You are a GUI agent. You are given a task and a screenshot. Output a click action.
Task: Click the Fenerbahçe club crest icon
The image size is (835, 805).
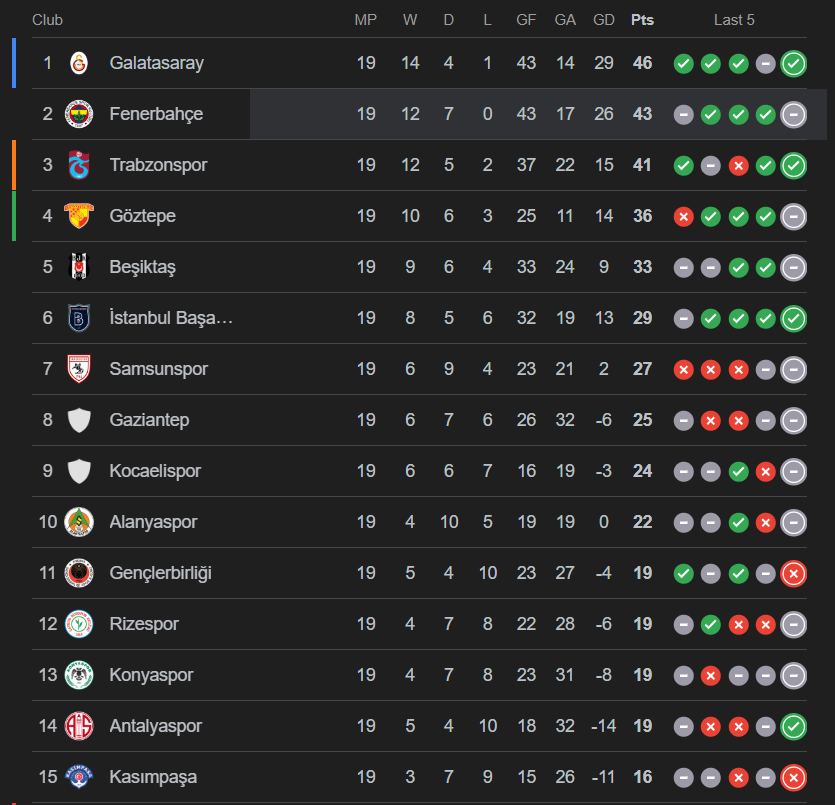pyautogui.click(x=79, y=114)
